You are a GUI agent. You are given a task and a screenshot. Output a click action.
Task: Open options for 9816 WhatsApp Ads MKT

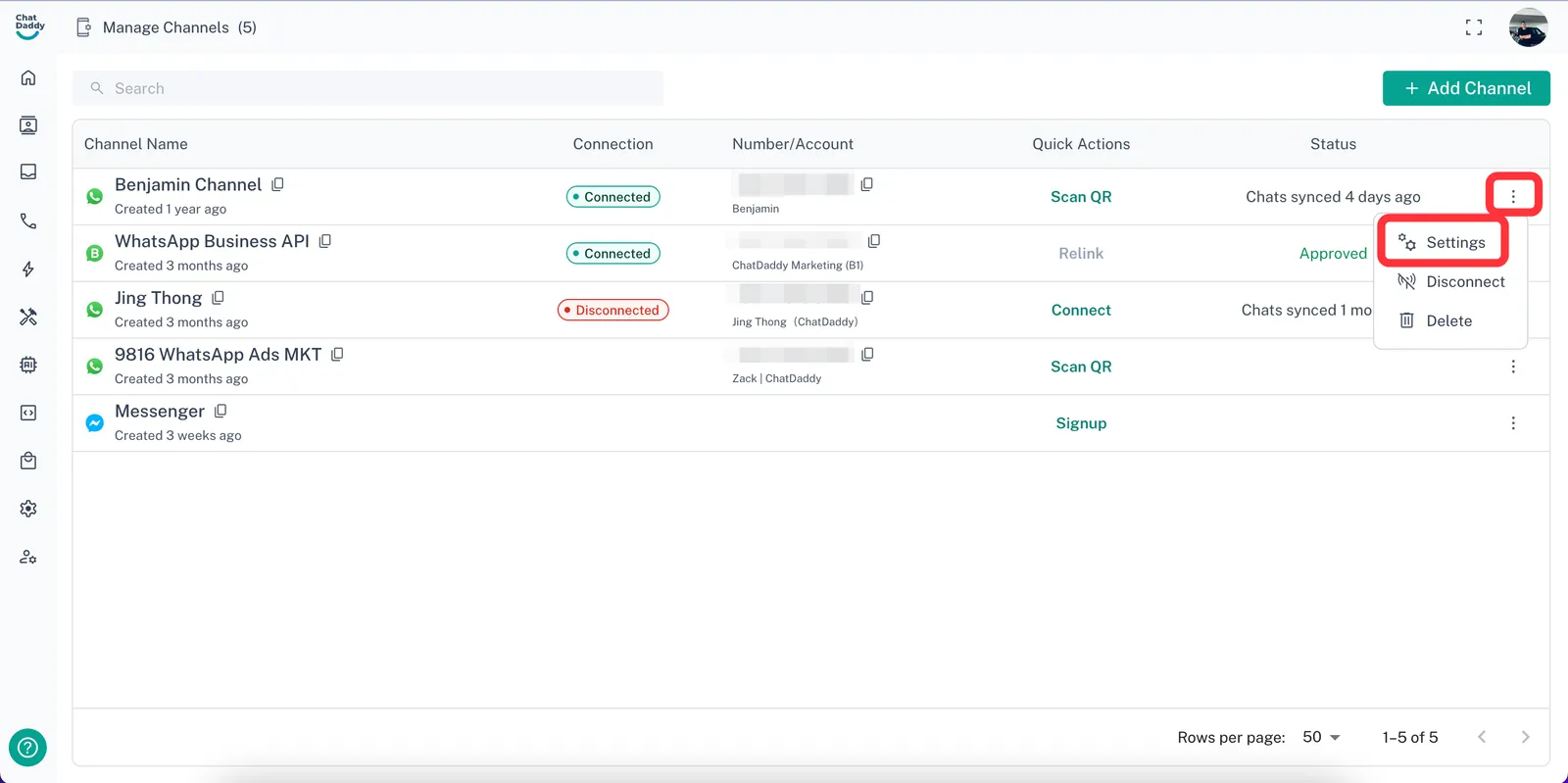click(x=1513, y=367)
